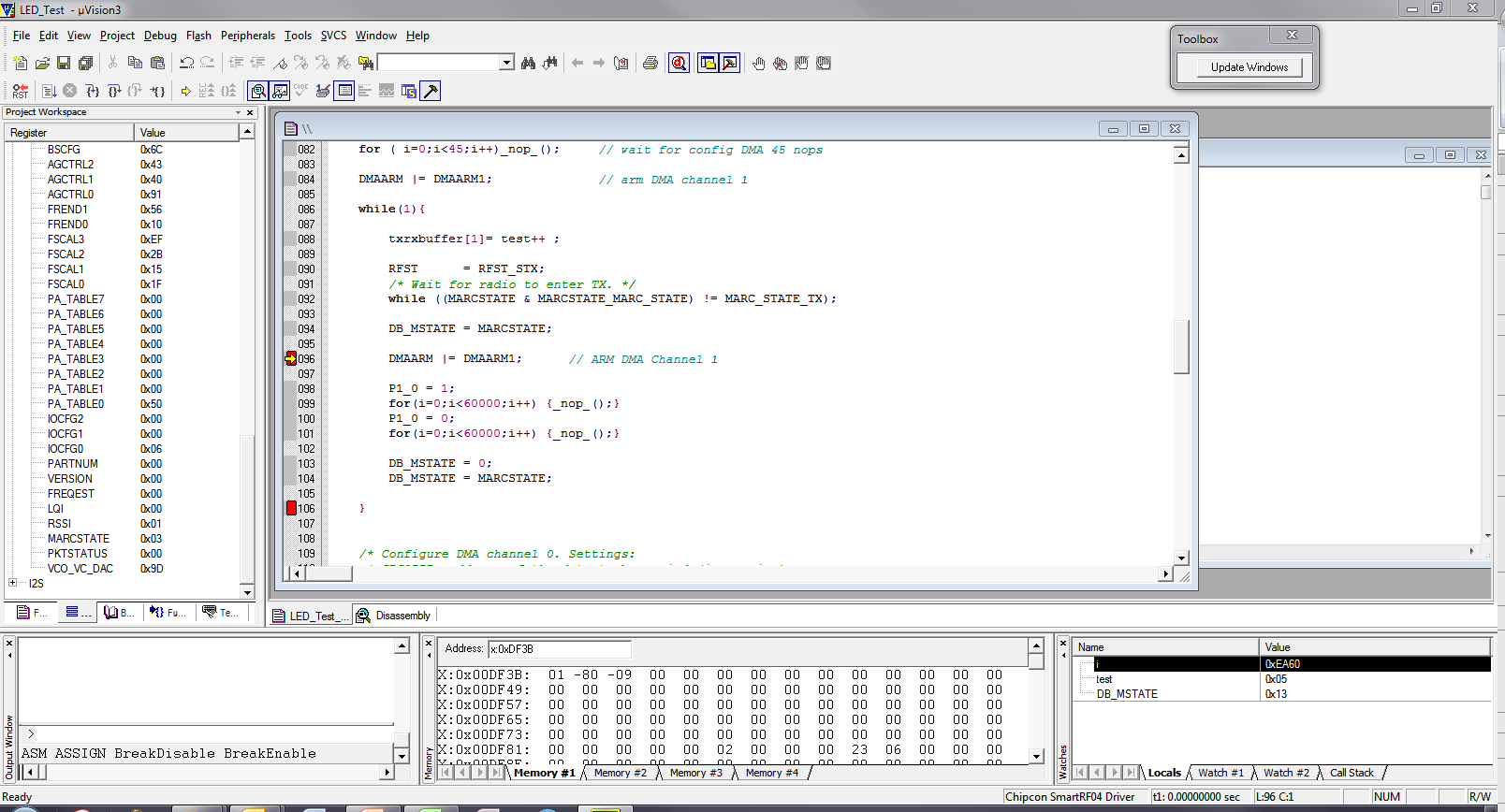1505x812 pixels.
Task: Click the yellow Show Next Statement arrow
Action: coord(186,91)
